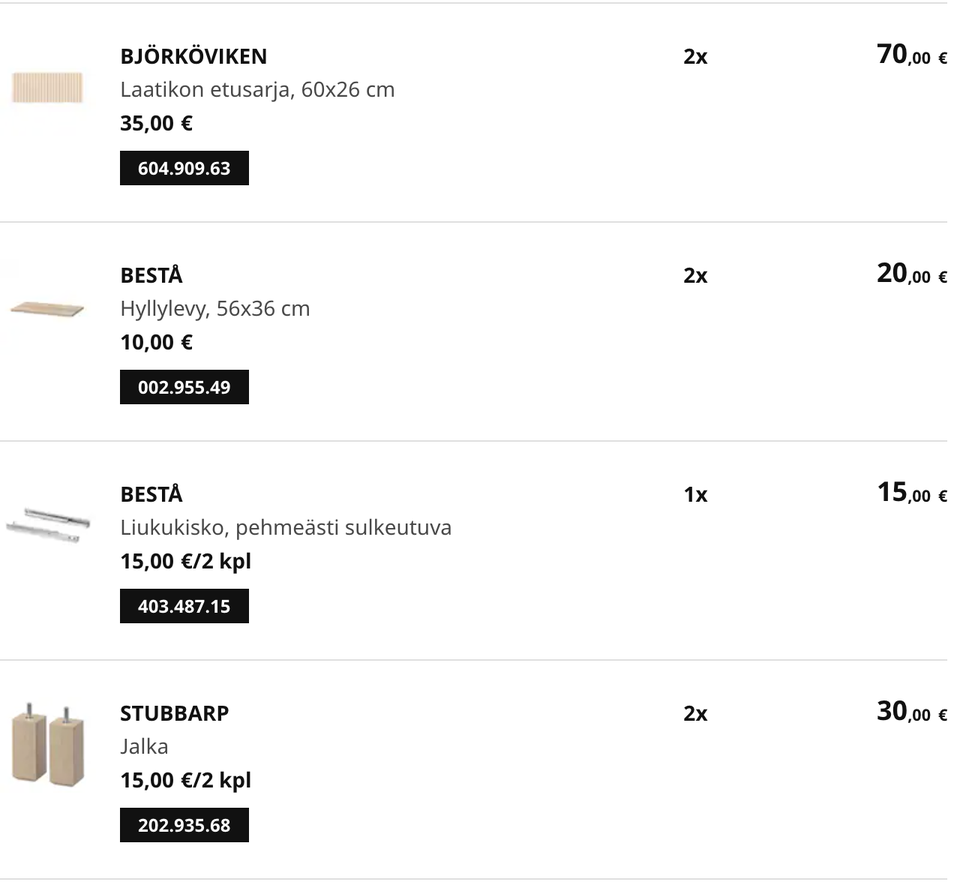Screen dimensions: 960x882
Task: Click the BESTÅ shelf thumbnail image
Action: point(47,308)
